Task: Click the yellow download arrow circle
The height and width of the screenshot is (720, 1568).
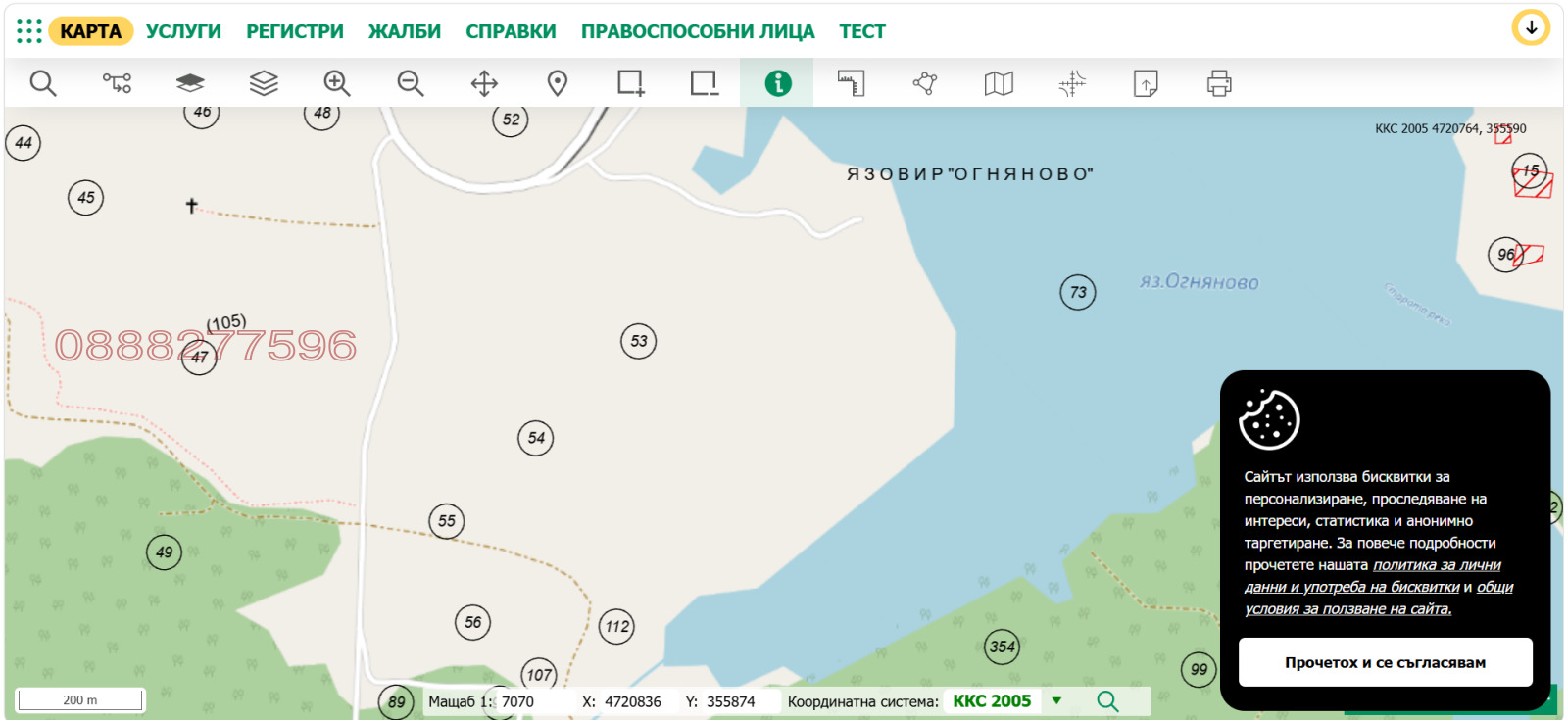Action: [1531, 27]
